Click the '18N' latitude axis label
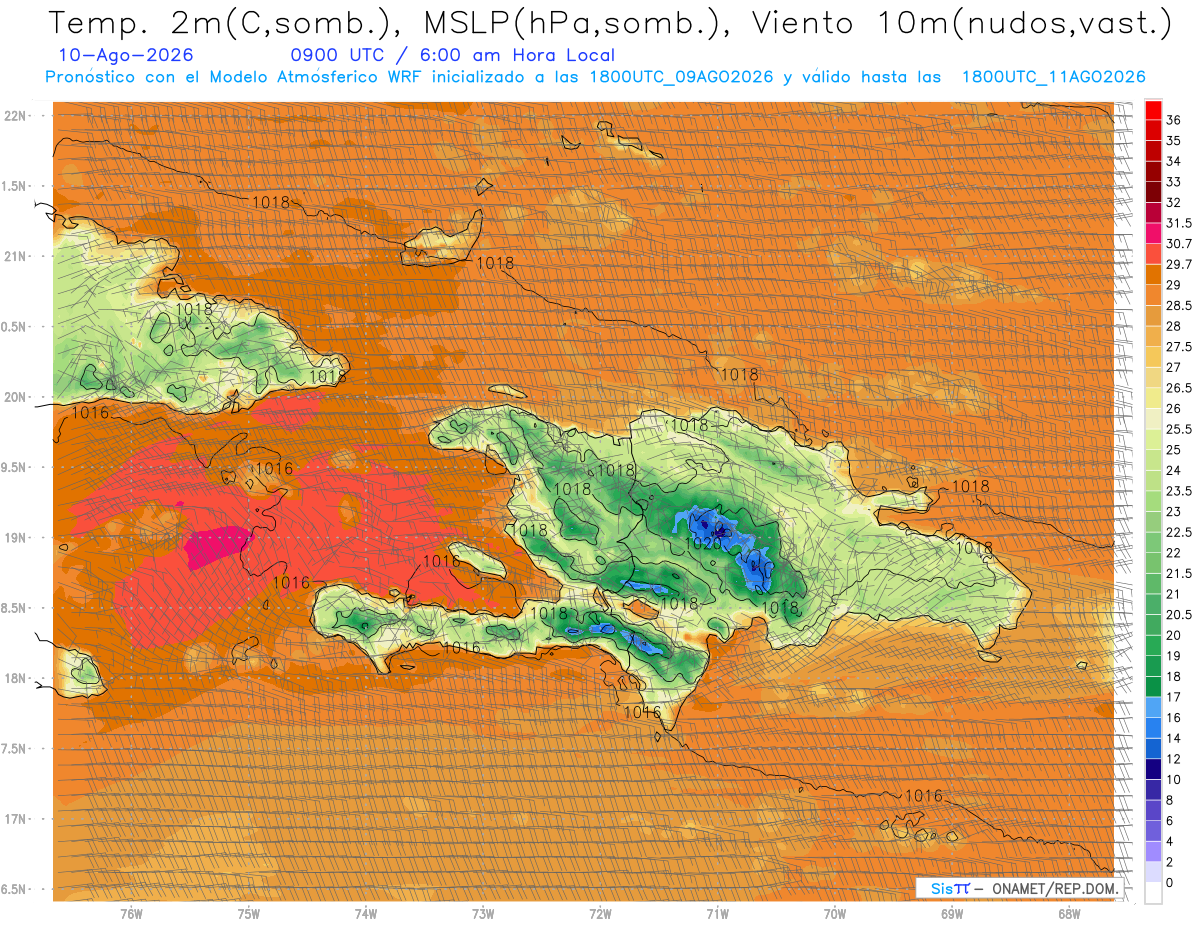The width and height of the screenshot is (1200, 927). click(17, 678)
